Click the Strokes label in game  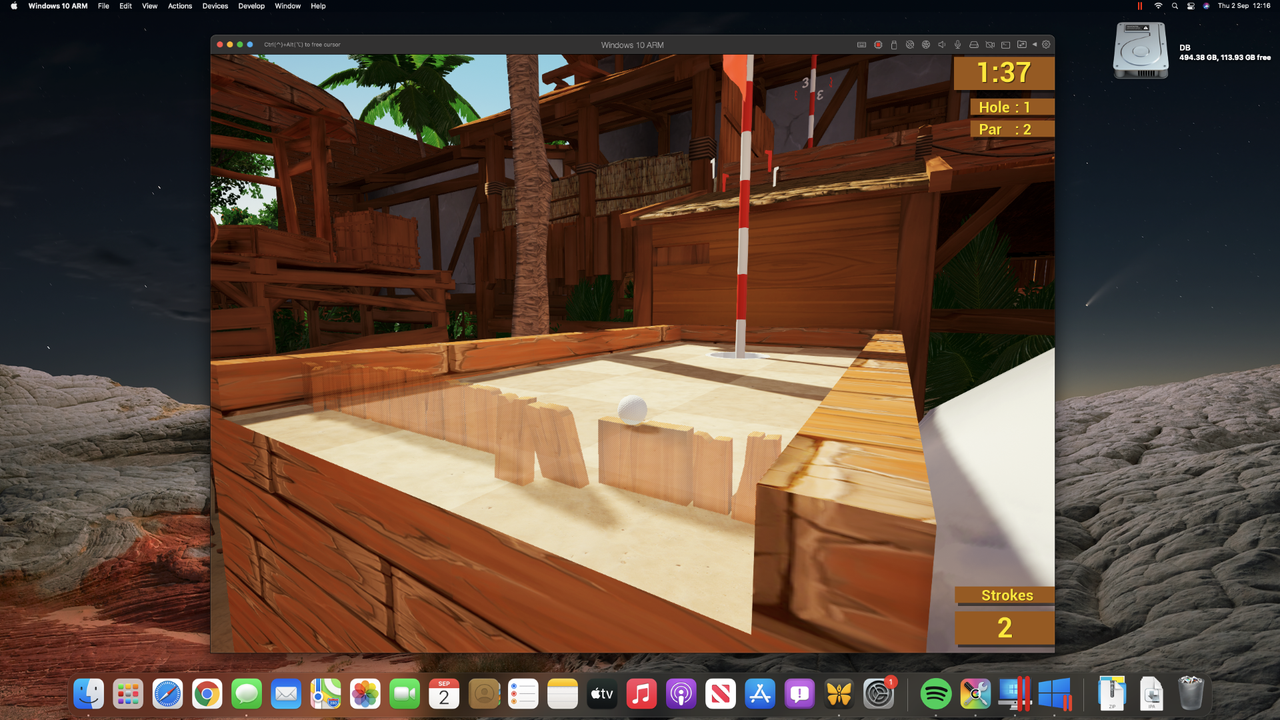coord(1006,595)
